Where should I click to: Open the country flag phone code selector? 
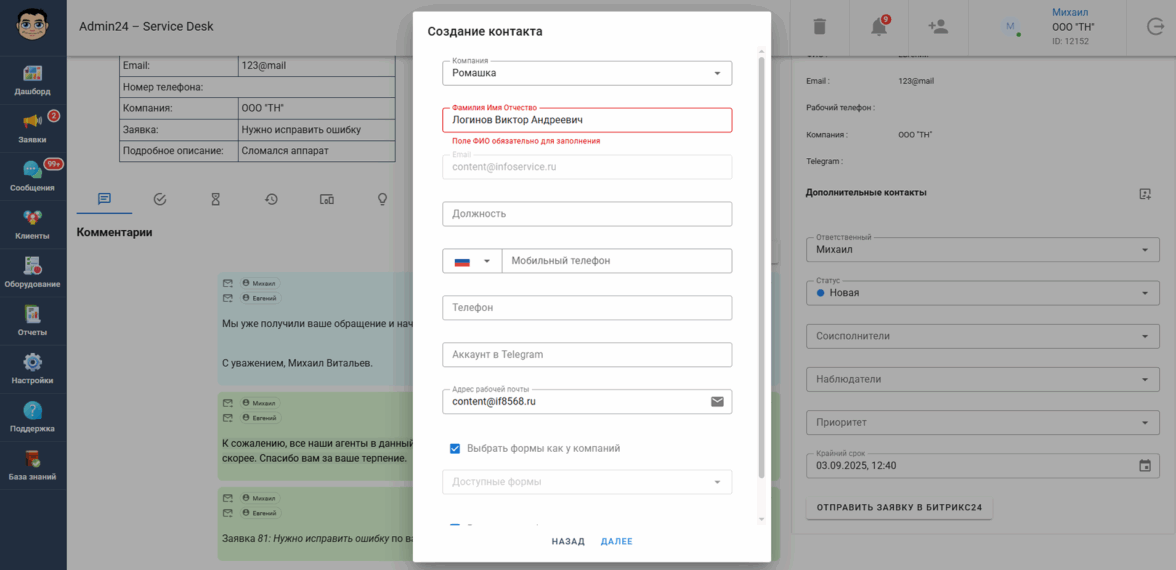pos(472,261)
